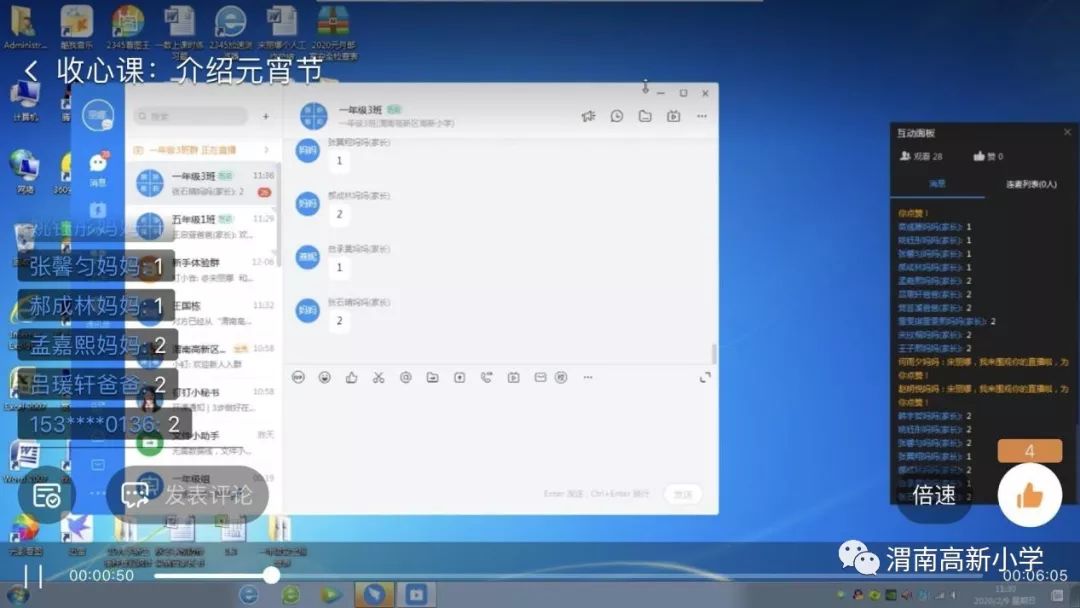Image resolution: width=1080 pixels, height=608 pixels.
Task: Open more options in chat header
Action: (701, 116)
